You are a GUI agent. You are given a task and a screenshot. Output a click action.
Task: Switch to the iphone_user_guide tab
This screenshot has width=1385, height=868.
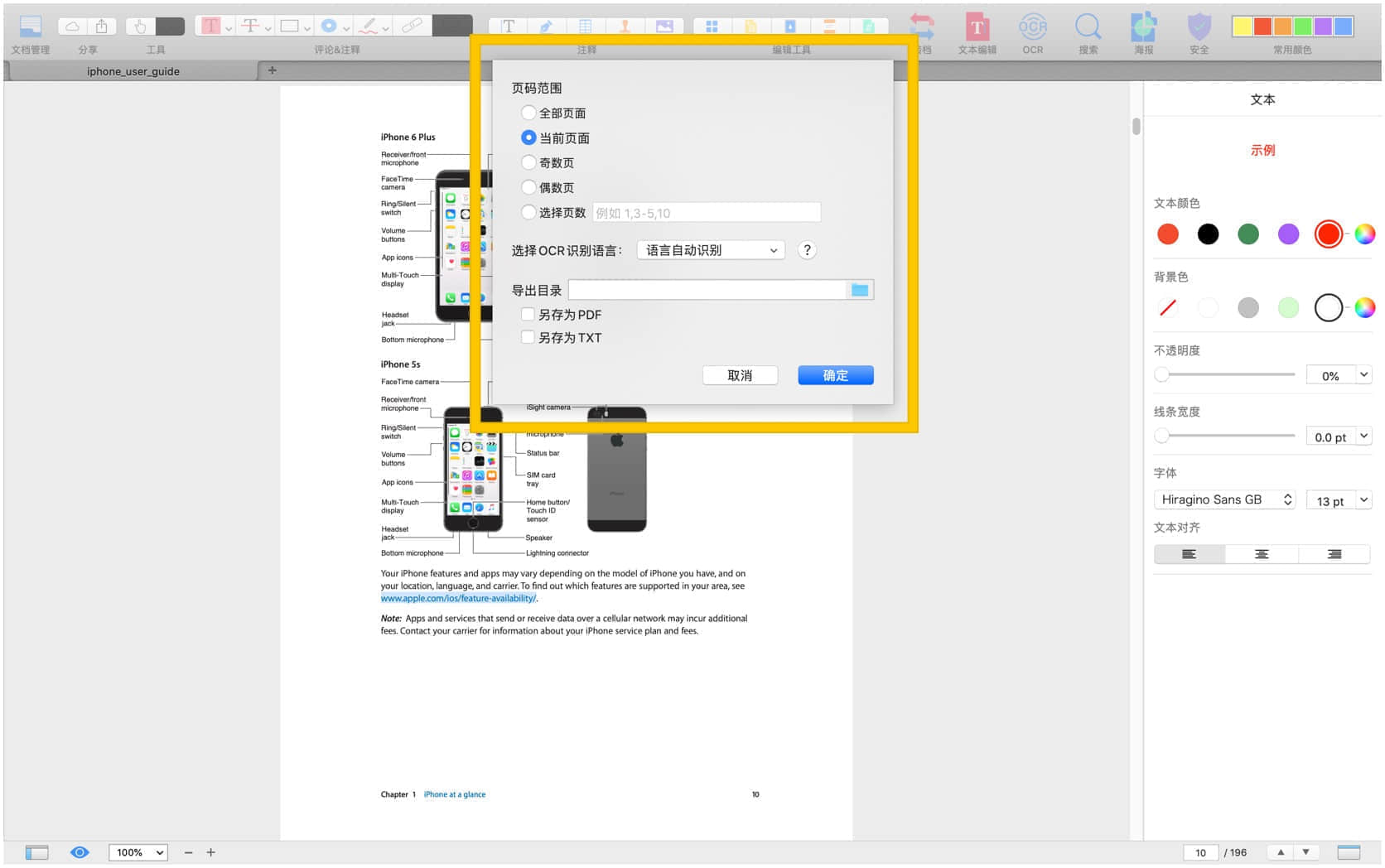point(133,71)
